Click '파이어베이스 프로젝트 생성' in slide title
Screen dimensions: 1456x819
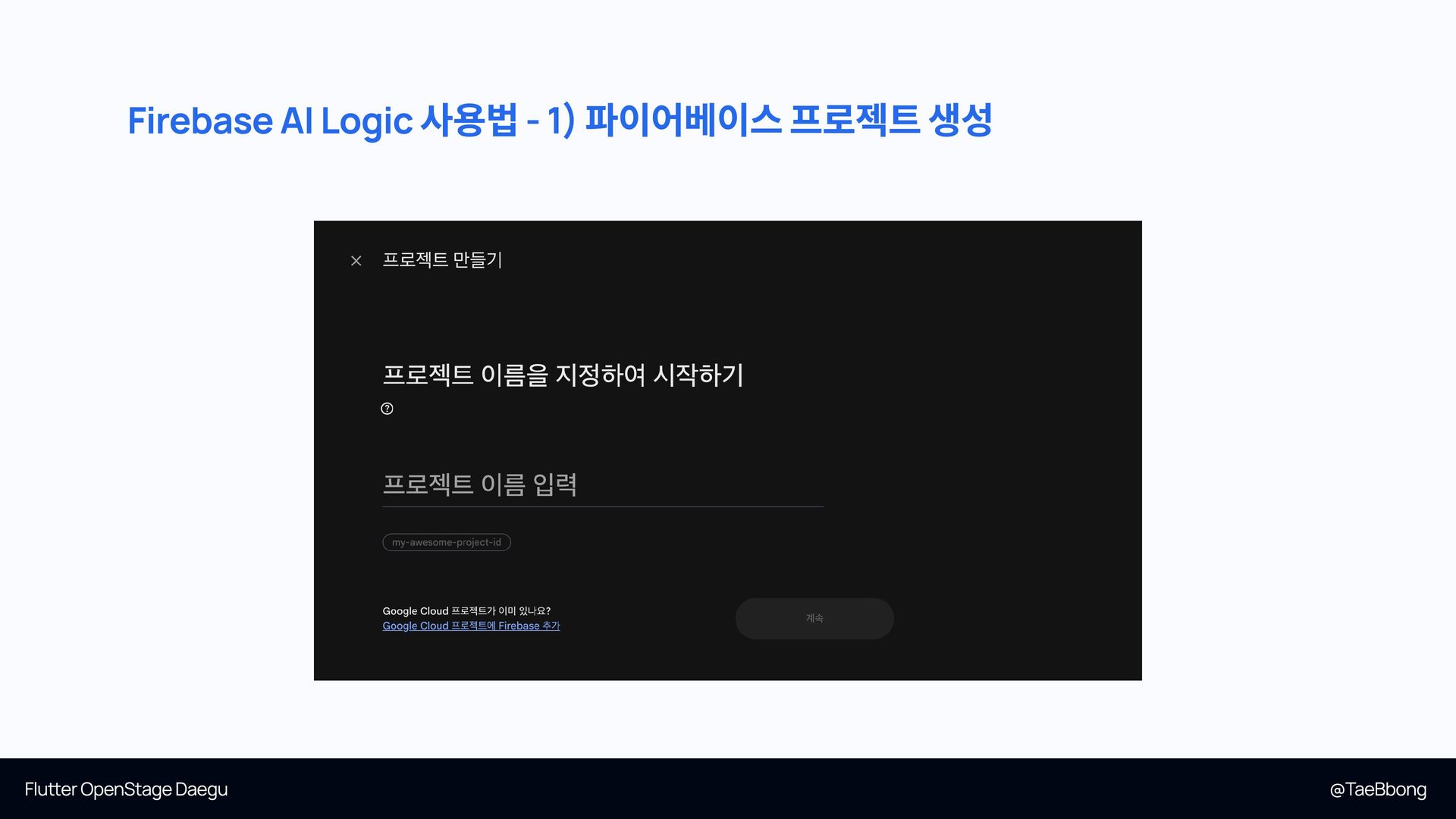[x=788, y=120]
